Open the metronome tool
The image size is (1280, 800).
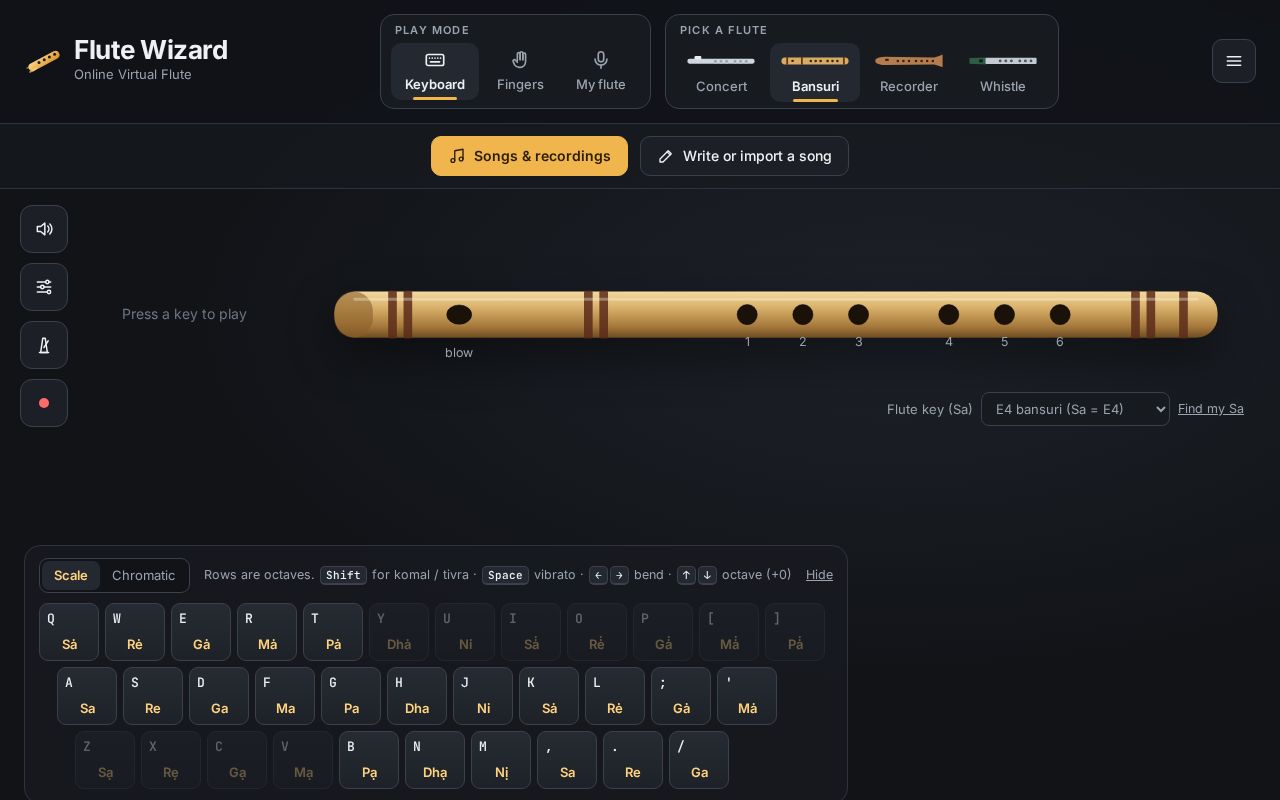pyautogui.click(x=44, y=345)
